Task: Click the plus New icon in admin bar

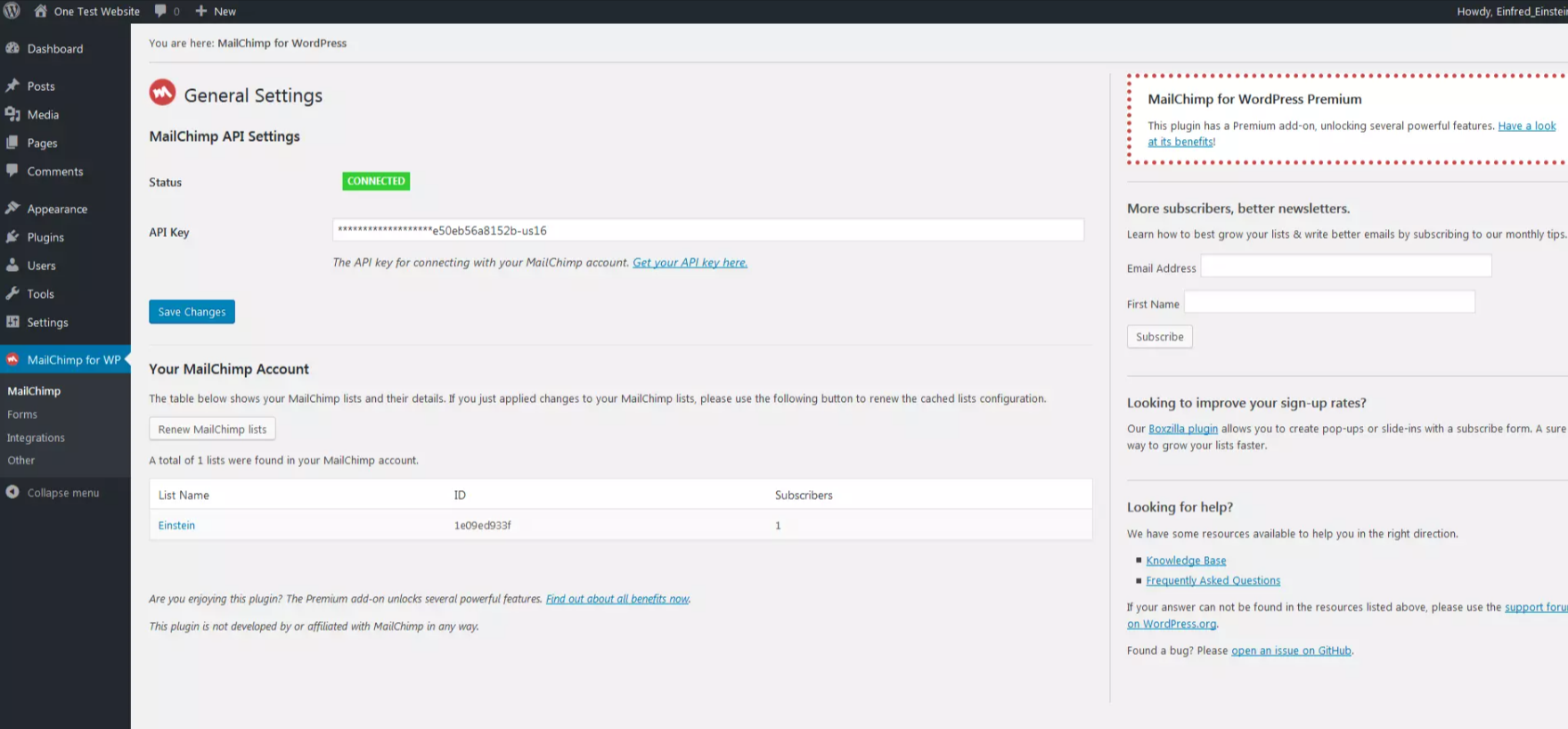Action: click(200, 11)
